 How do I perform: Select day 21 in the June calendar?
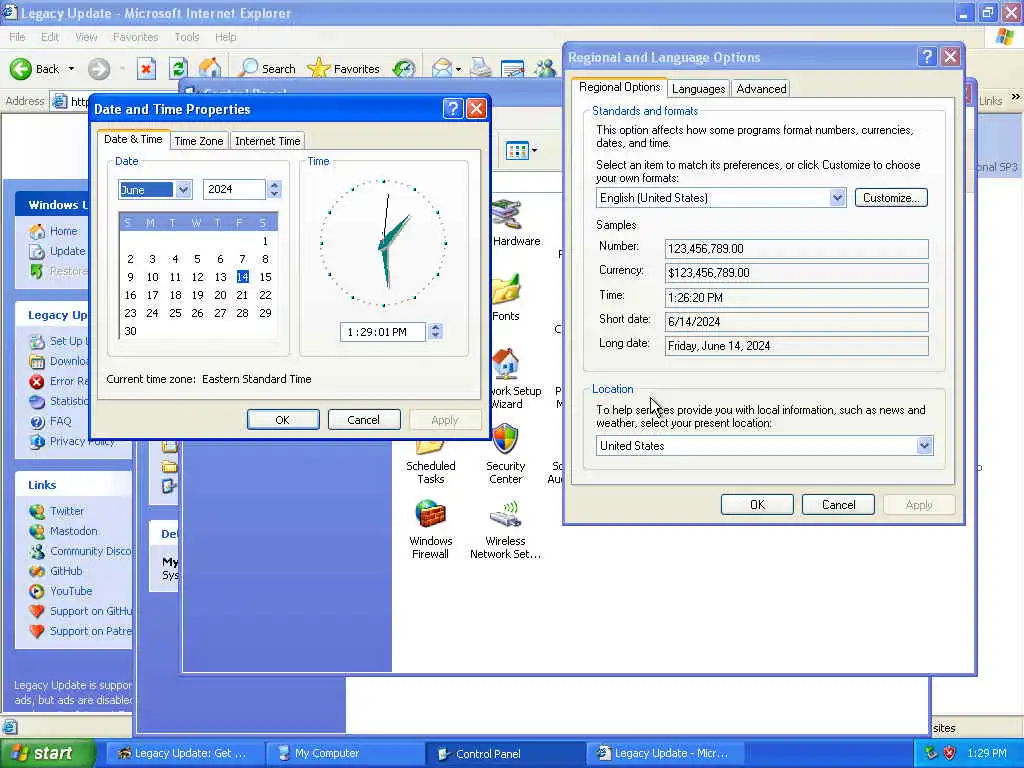coord(242,295)
